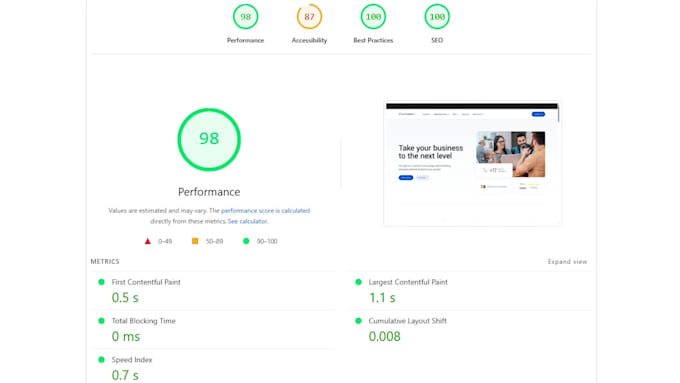Click the Total Blocking Time metric label
Screen dimensions: 680x383
coord(144,321)
